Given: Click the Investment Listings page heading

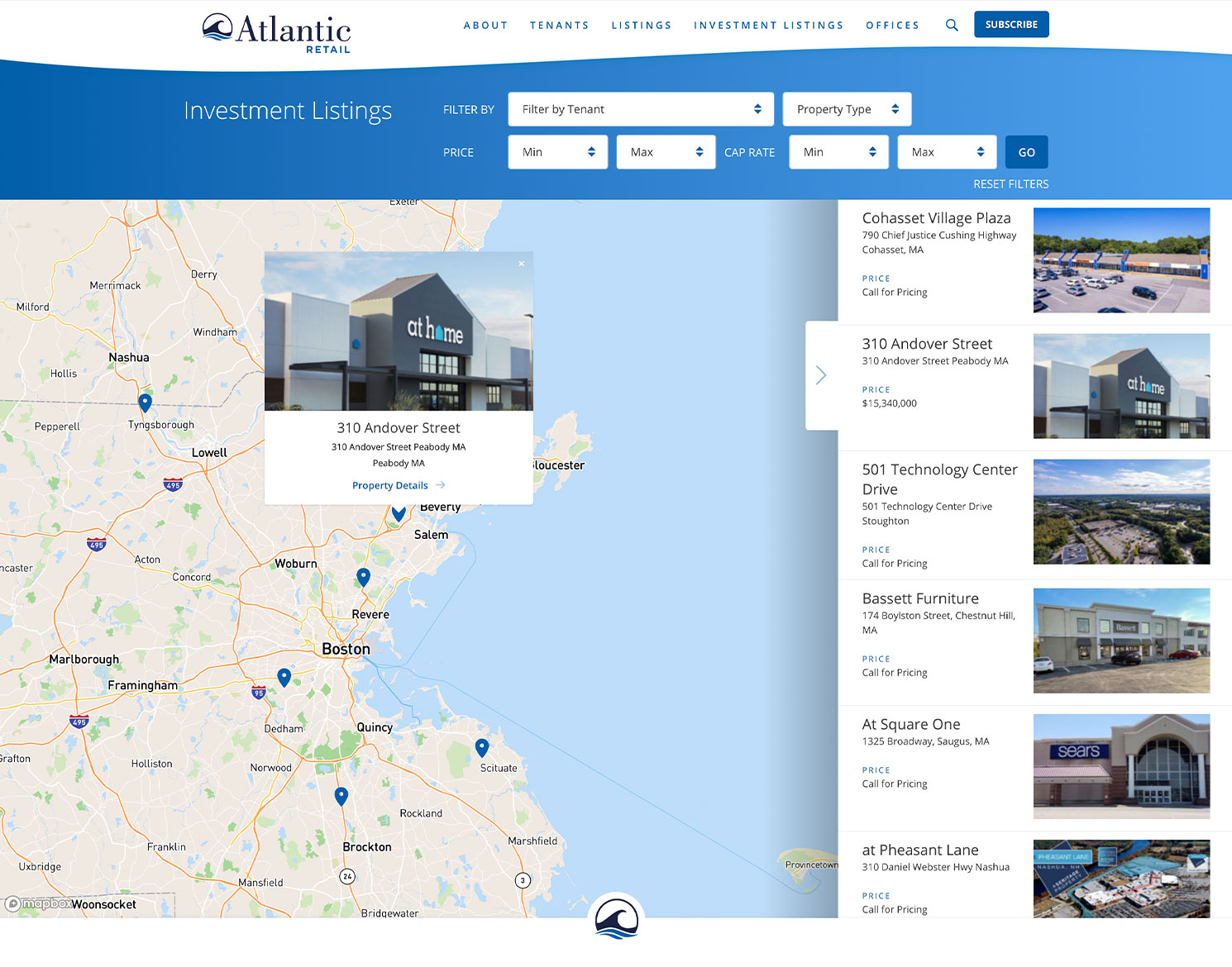Looking at the screenshot, I should [288, 111].
